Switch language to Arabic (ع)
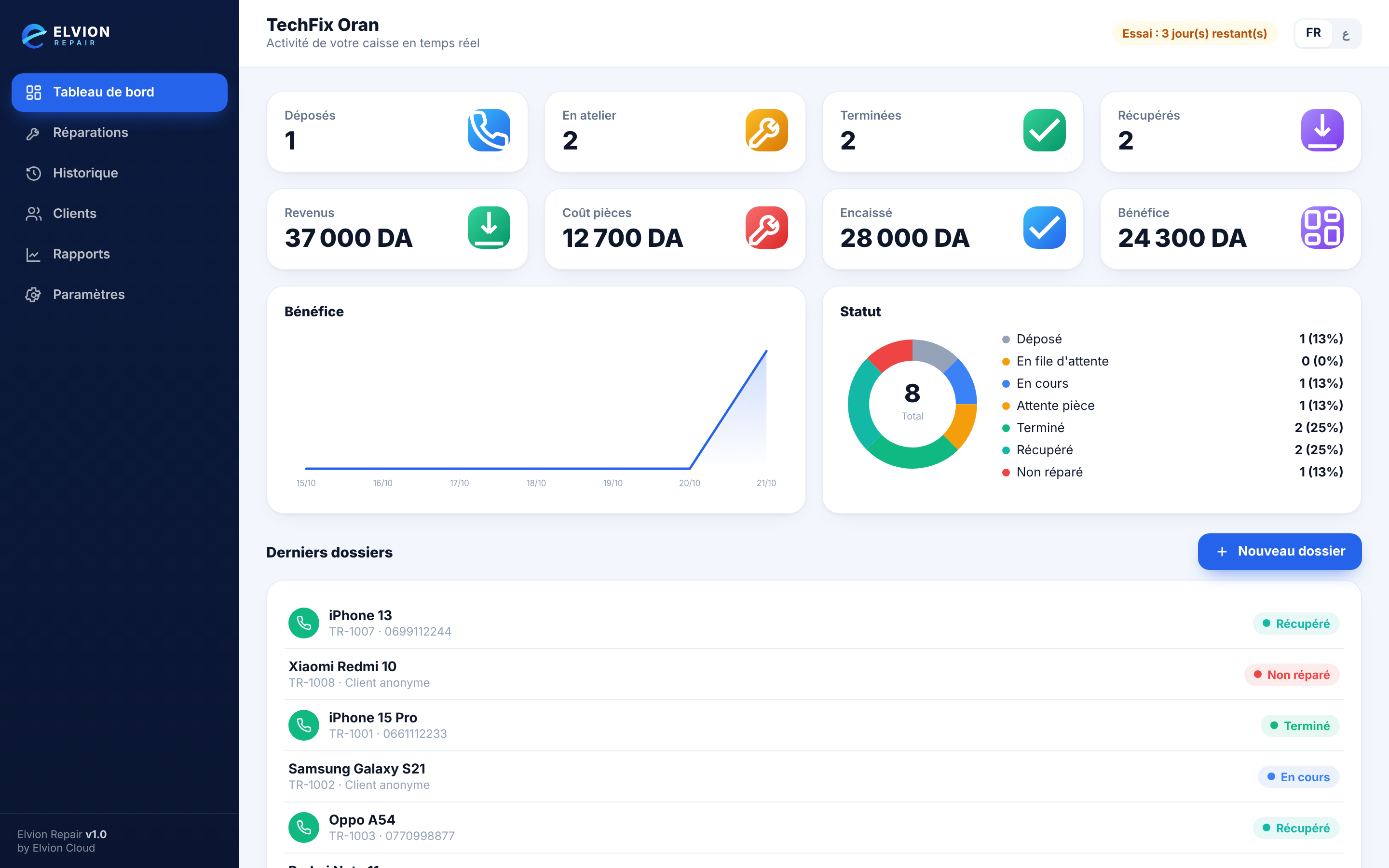 click(x=1346, y=34)
